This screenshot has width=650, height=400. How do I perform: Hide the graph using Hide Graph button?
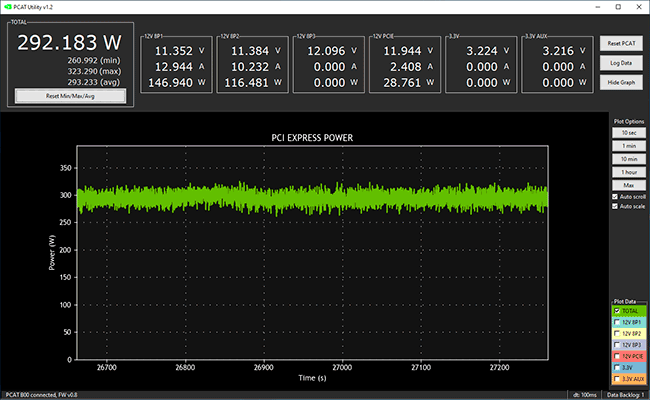pos(621,81)
